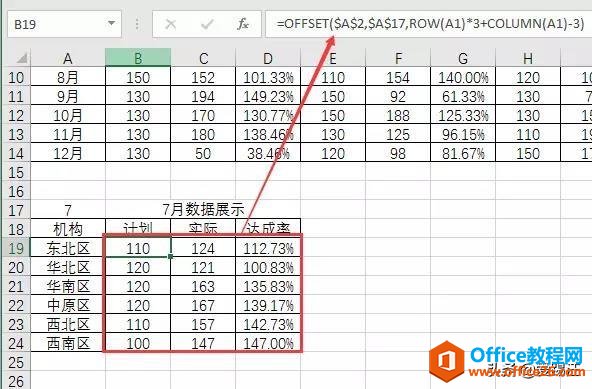Select row 14 header

point(16,153)
